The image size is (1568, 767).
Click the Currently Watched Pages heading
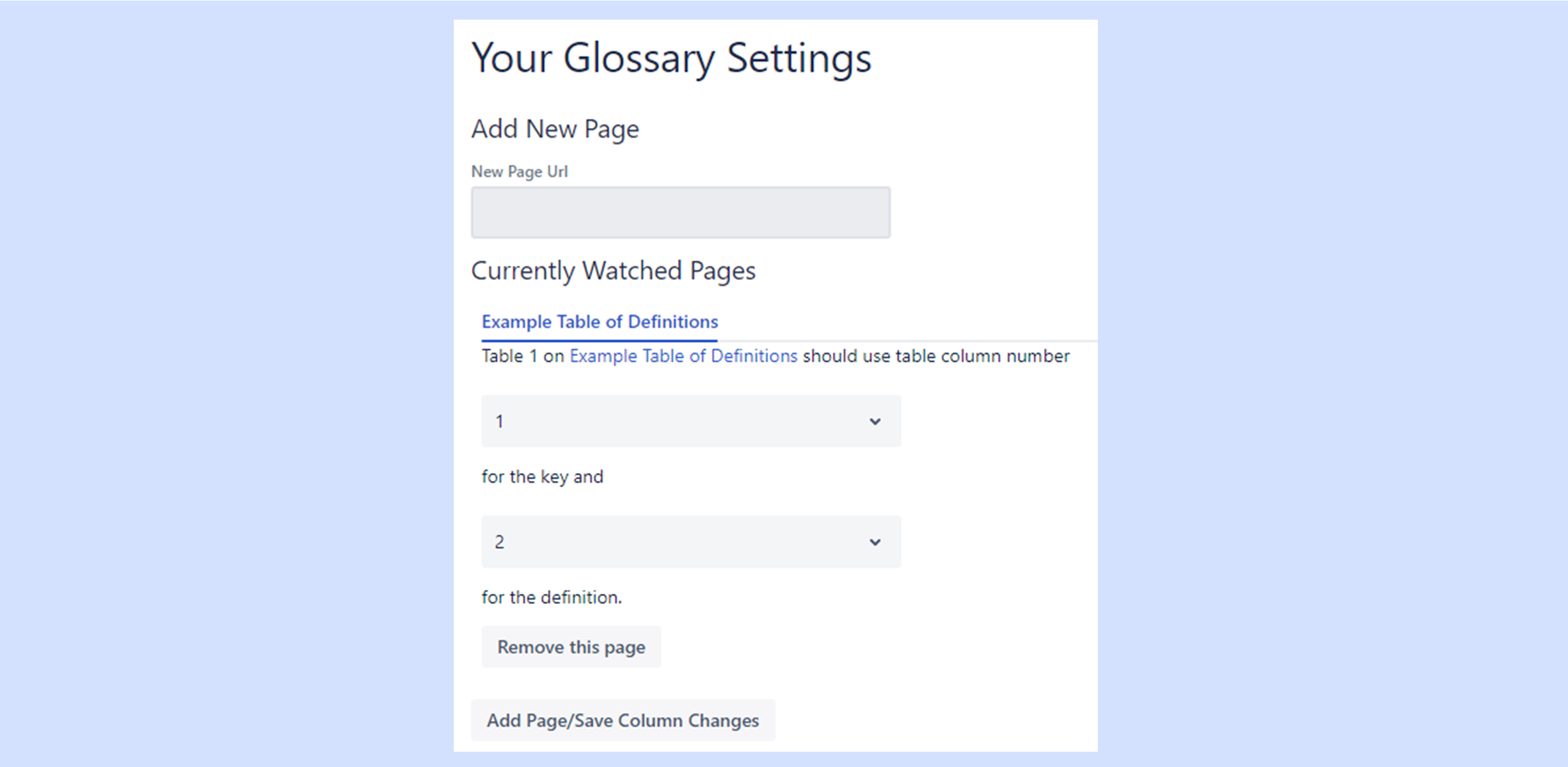[613, 271]
